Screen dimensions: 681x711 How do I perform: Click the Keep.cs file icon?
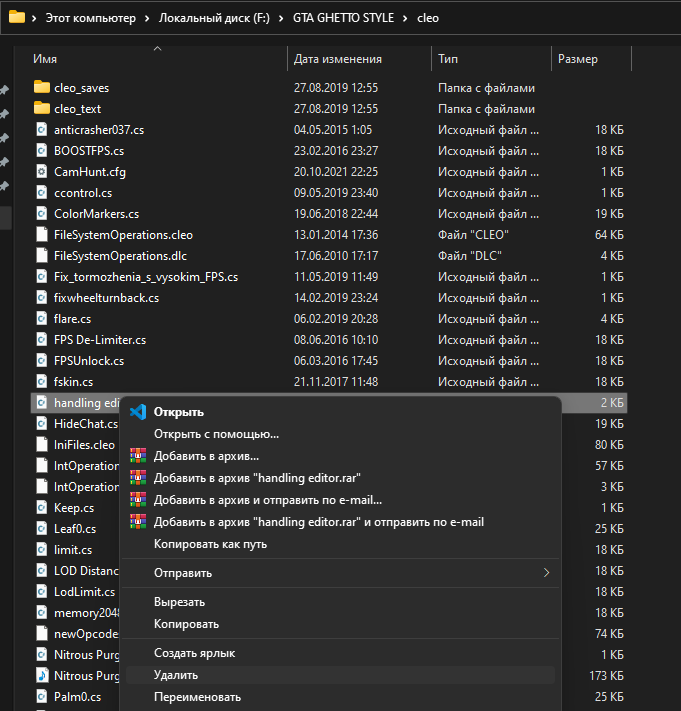point(42,507)
